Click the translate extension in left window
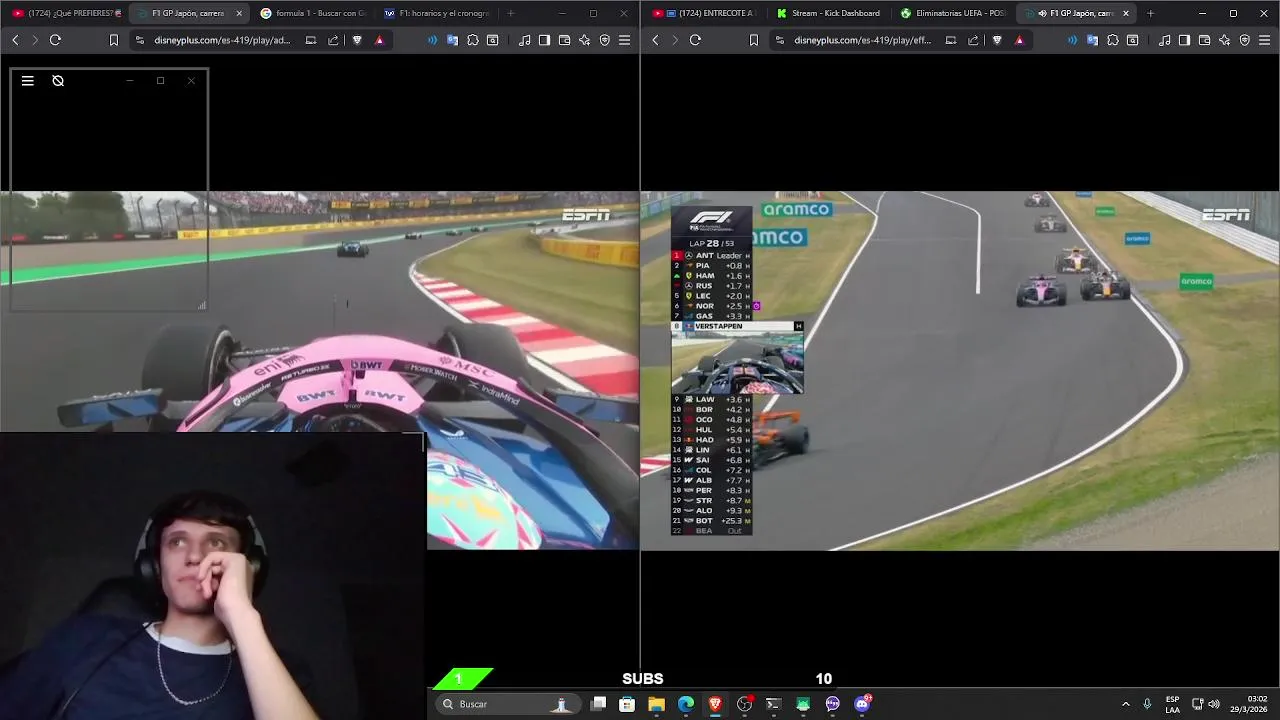 [453, 40]
